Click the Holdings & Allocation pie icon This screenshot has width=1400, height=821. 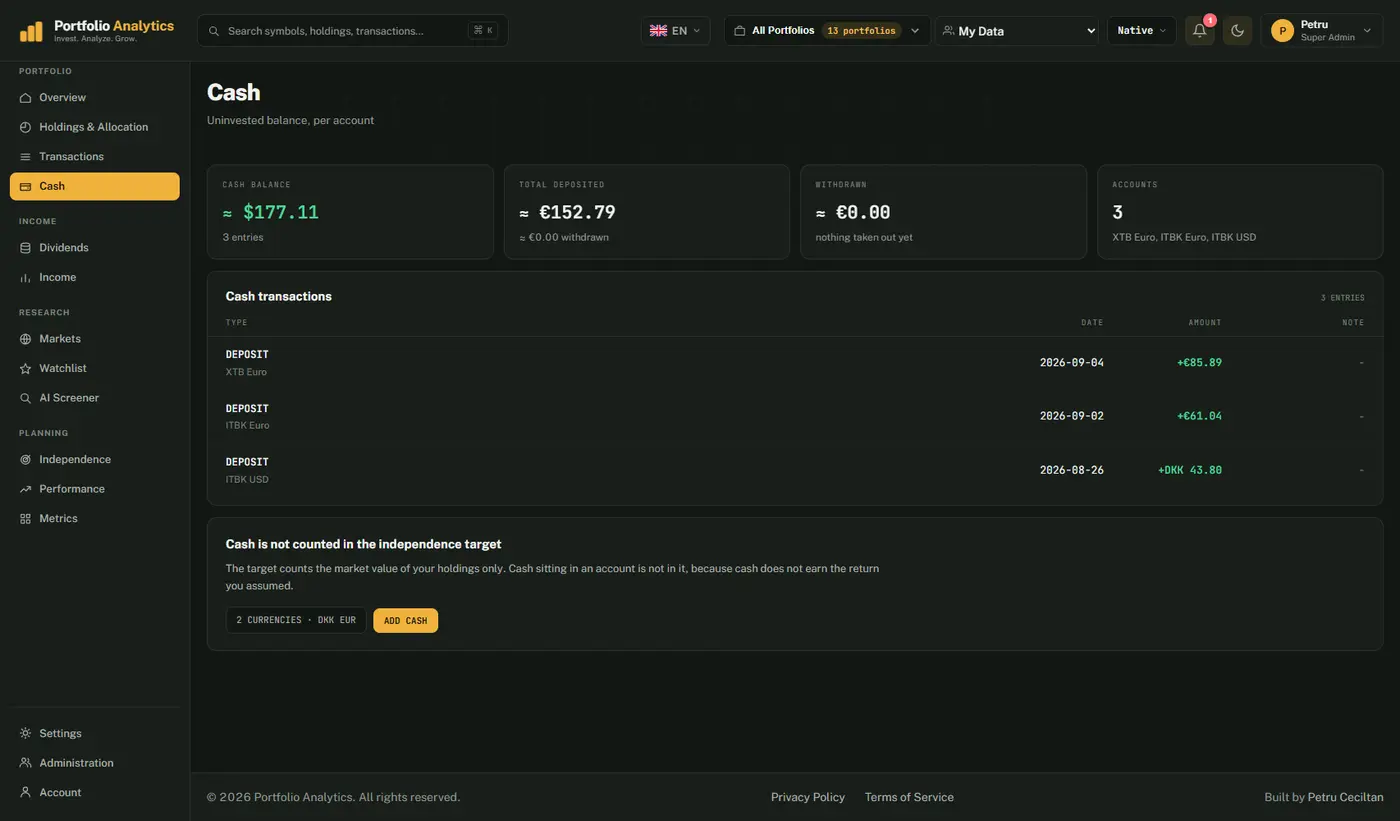coord(26,127)
